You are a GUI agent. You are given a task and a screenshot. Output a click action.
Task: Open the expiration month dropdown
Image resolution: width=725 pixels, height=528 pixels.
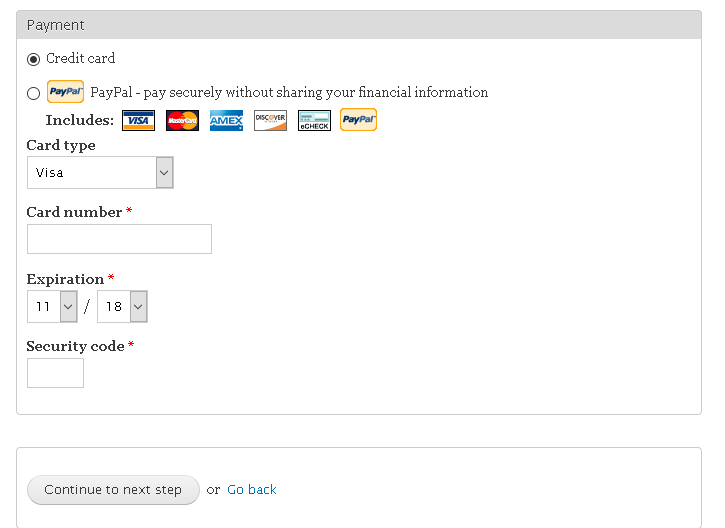pos(52,307)
